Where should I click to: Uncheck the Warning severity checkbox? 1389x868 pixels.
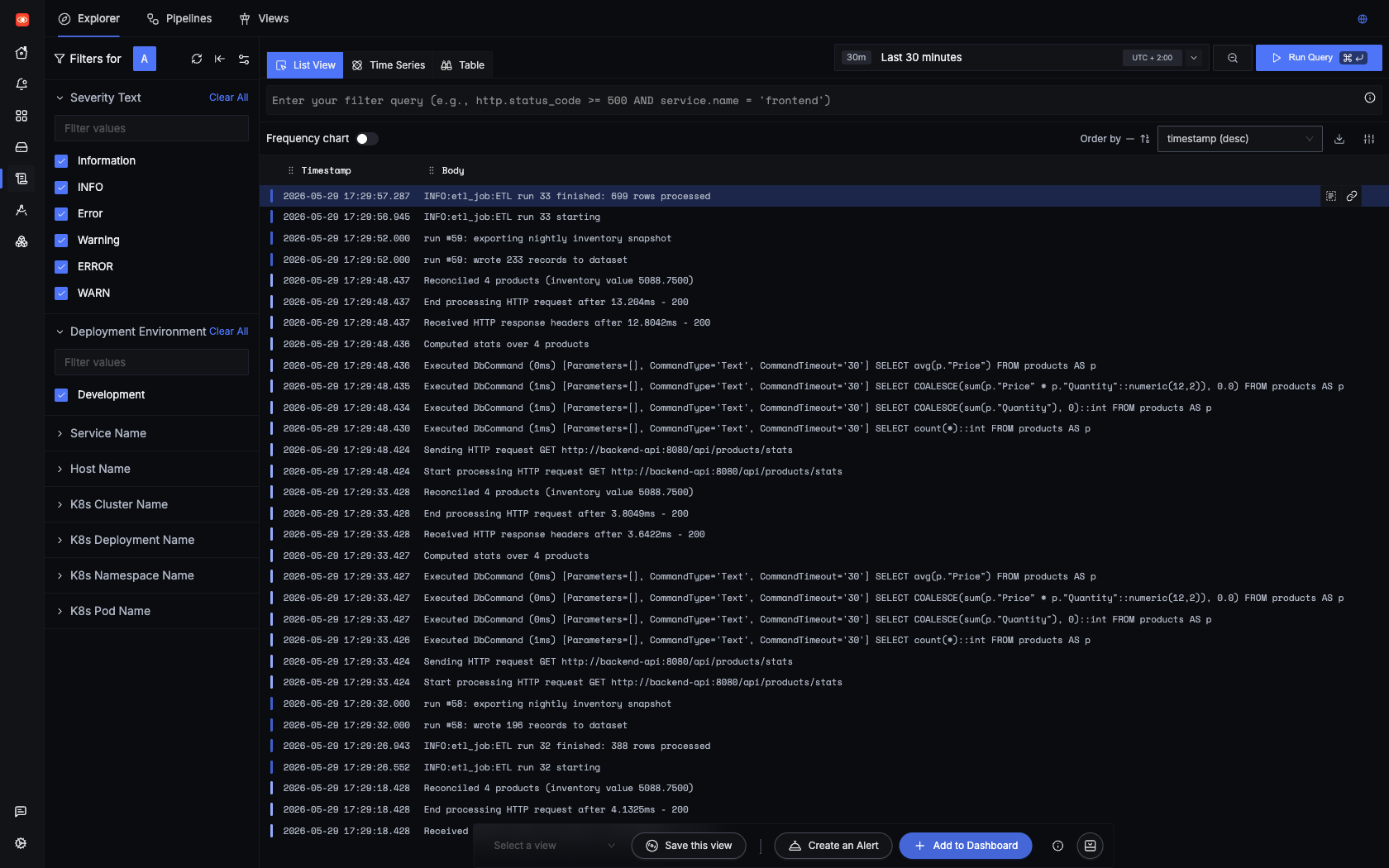[x=61, y=241]
